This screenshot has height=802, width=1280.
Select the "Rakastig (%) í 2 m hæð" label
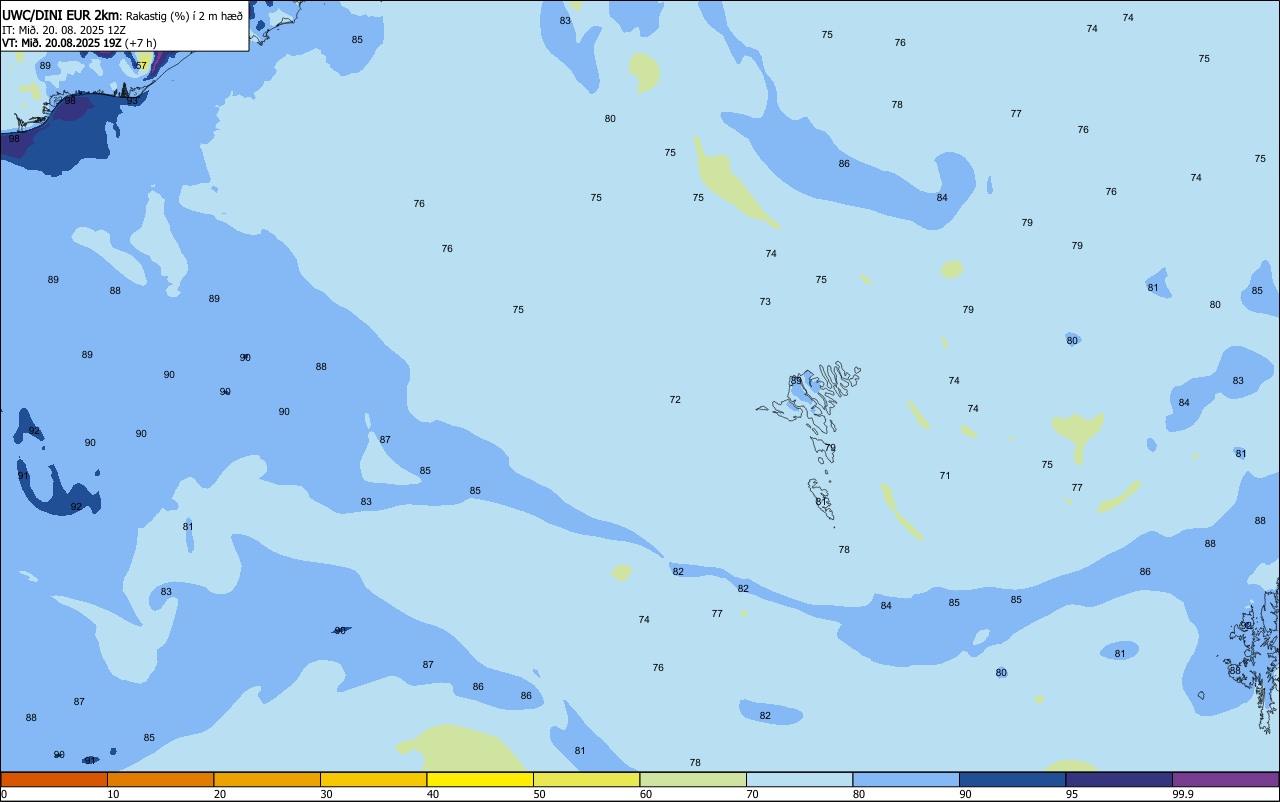(x=184, y=15)
